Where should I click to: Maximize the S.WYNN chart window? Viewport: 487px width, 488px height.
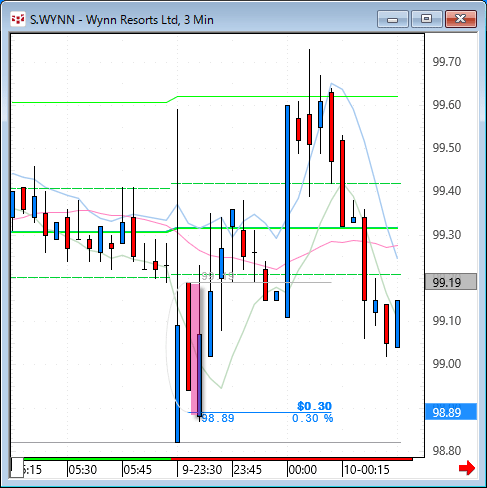pos(426,19)
